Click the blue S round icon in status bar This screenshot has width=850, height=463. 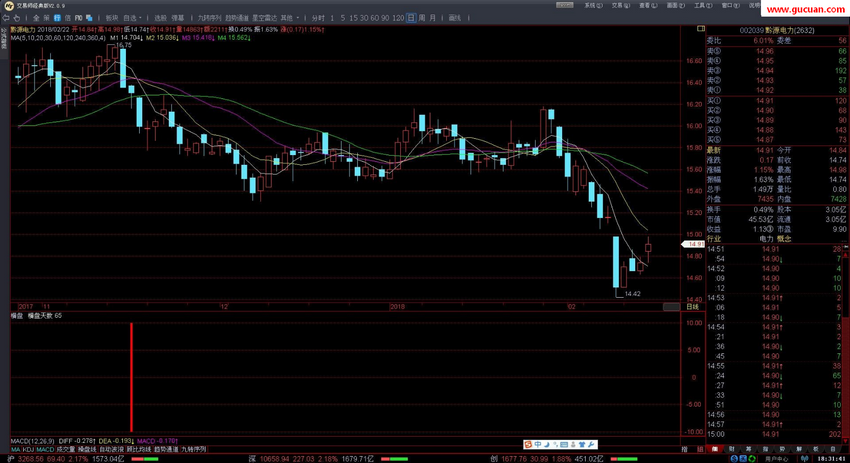pyautogui.click(x=734, y=459)
